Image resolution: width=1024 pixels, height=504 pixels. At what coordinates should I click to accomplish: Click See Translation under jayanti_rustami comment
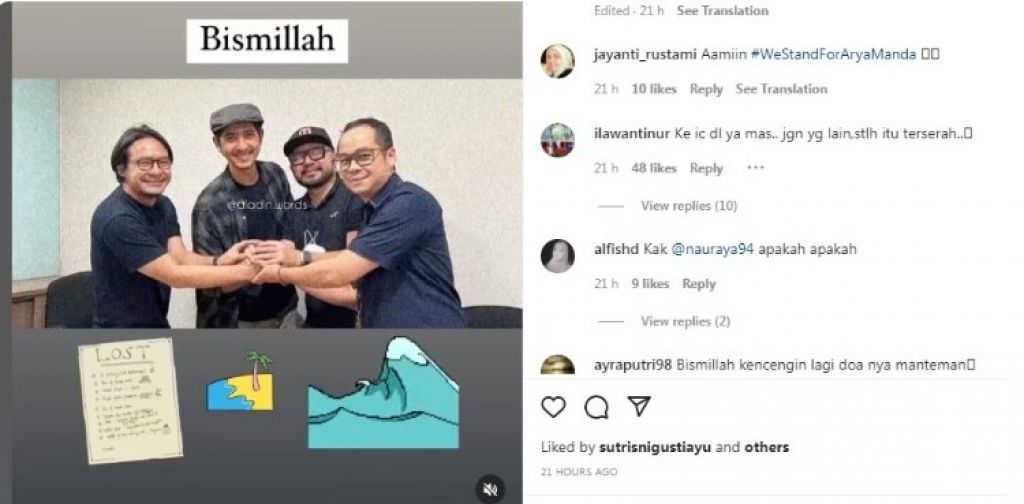781,89
